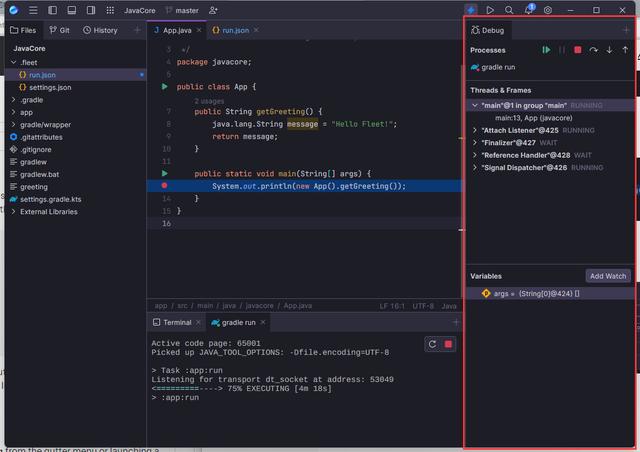This screenshot has width=640, height=452.
Task: Expand External Libraries node
Action: [x=13, y=212]
